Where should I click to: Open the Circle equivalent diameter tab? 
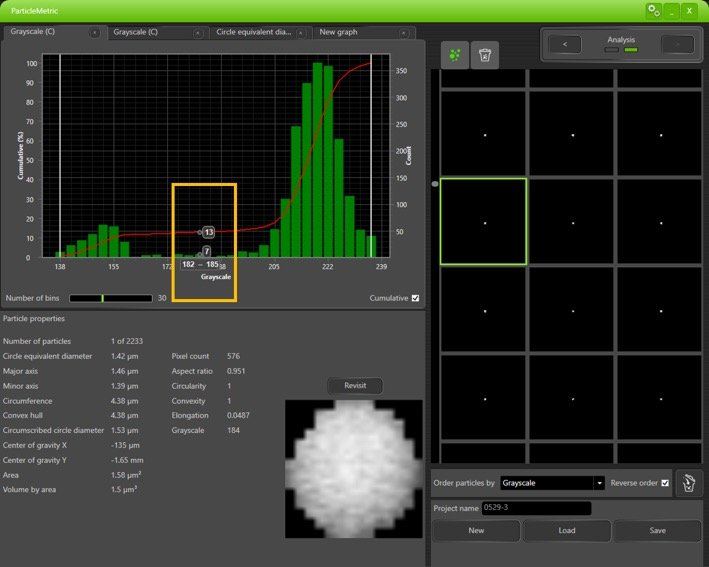click(x=254, y=32)
